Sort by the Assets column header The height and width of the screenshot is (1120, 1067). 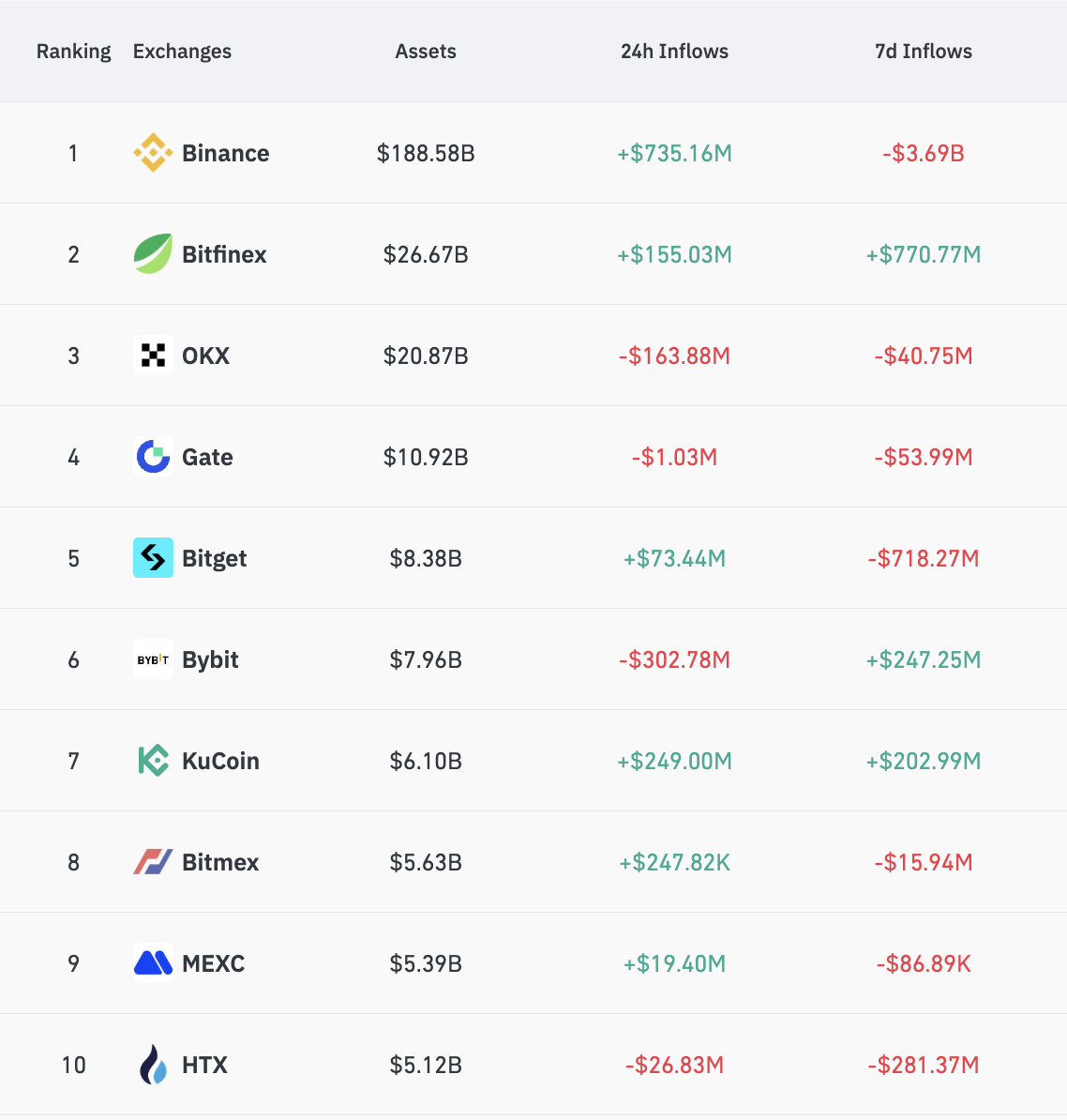pyautogui.click(x=426, y=52)
